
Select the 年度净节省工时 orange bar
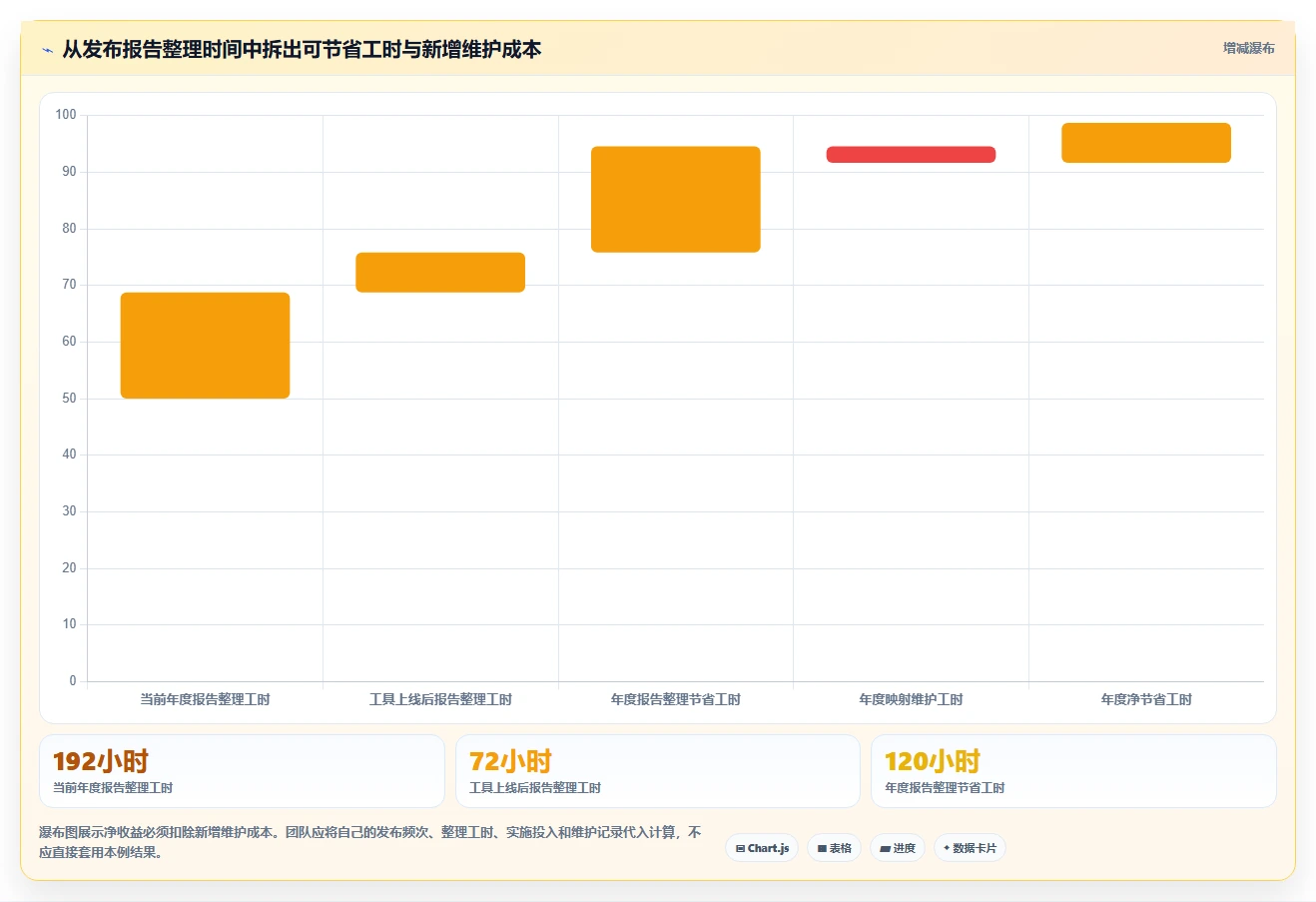point(1146,143)
